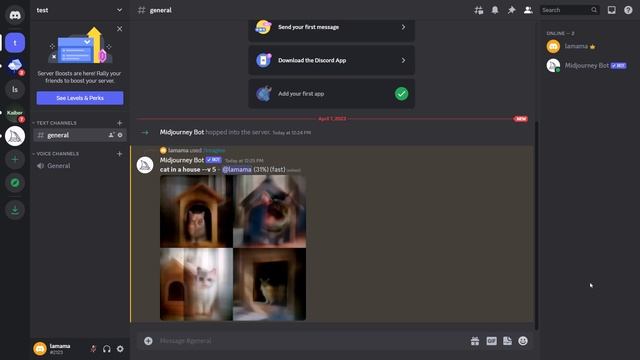This screenshot has width=640, height=360.
Task: Open the Kaiber server icon
Action: pyautogui.click(x=15, y=113)
